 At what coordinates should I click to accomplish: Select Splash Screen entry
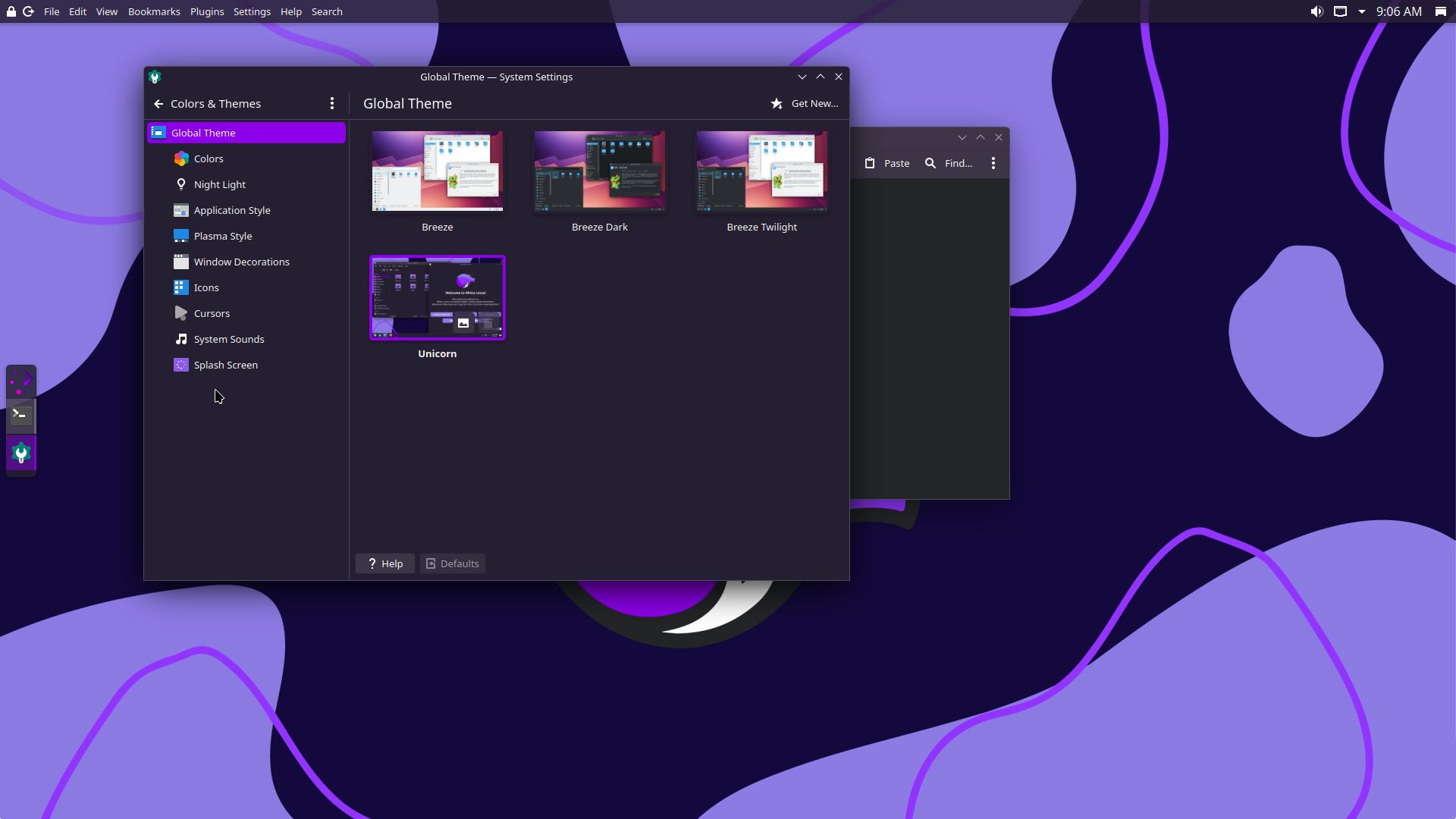click(246, 365)
